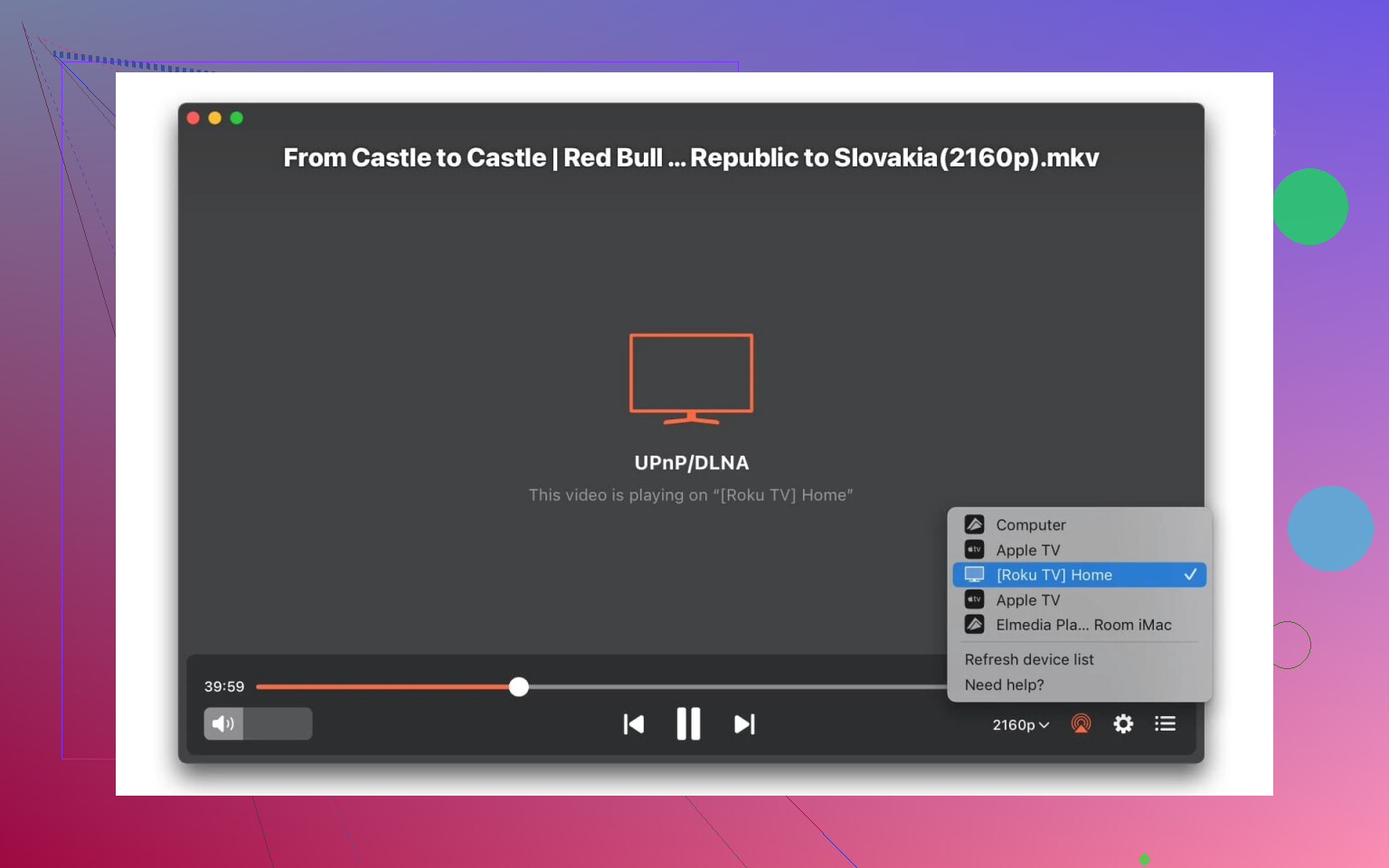Screen dimensions: 1389x868
Task: Click the unplayed portion of progress bar
Action: pos(737,687)
